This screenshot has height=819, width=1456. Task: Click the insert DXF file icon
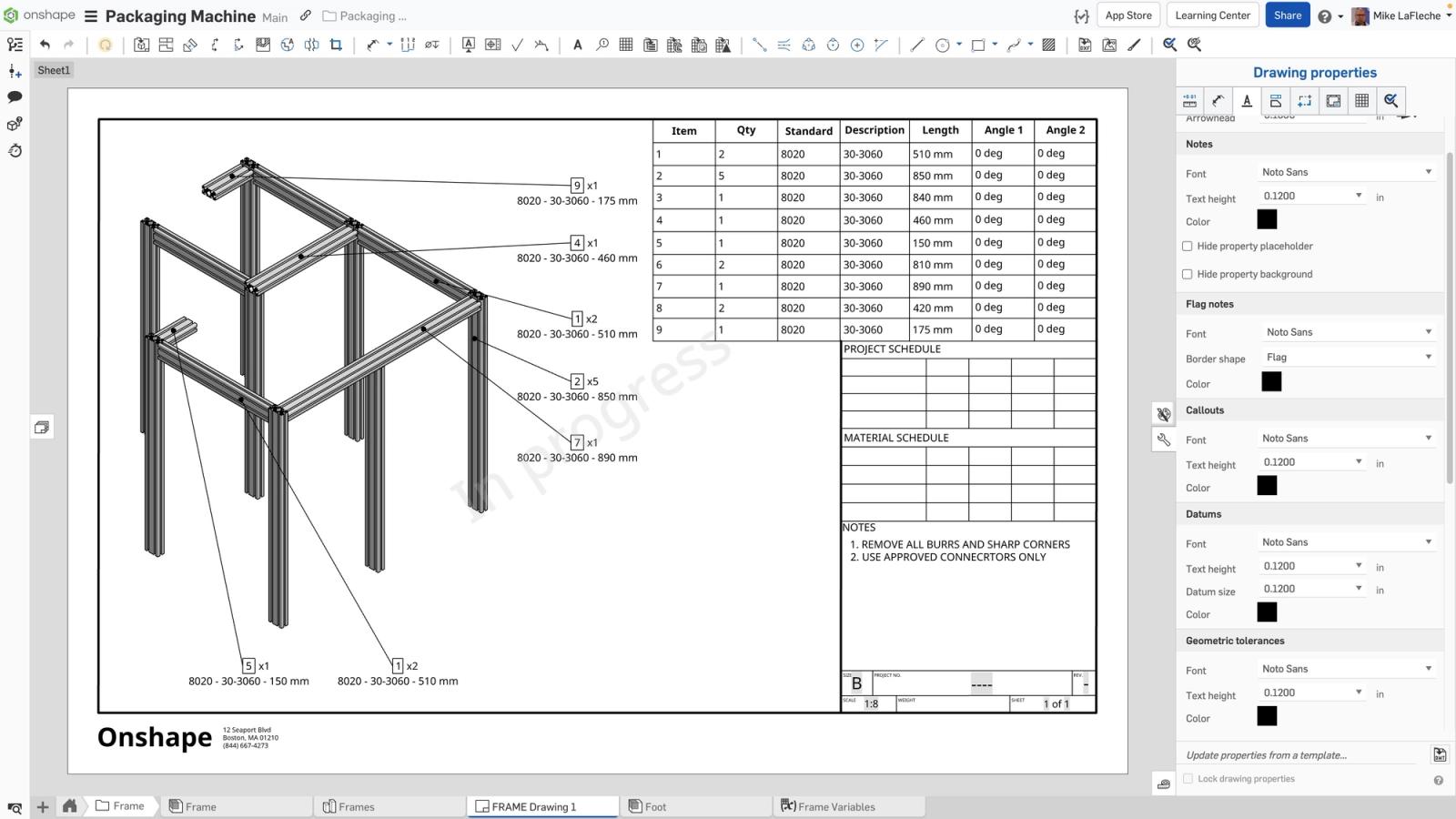(1085, 45)
